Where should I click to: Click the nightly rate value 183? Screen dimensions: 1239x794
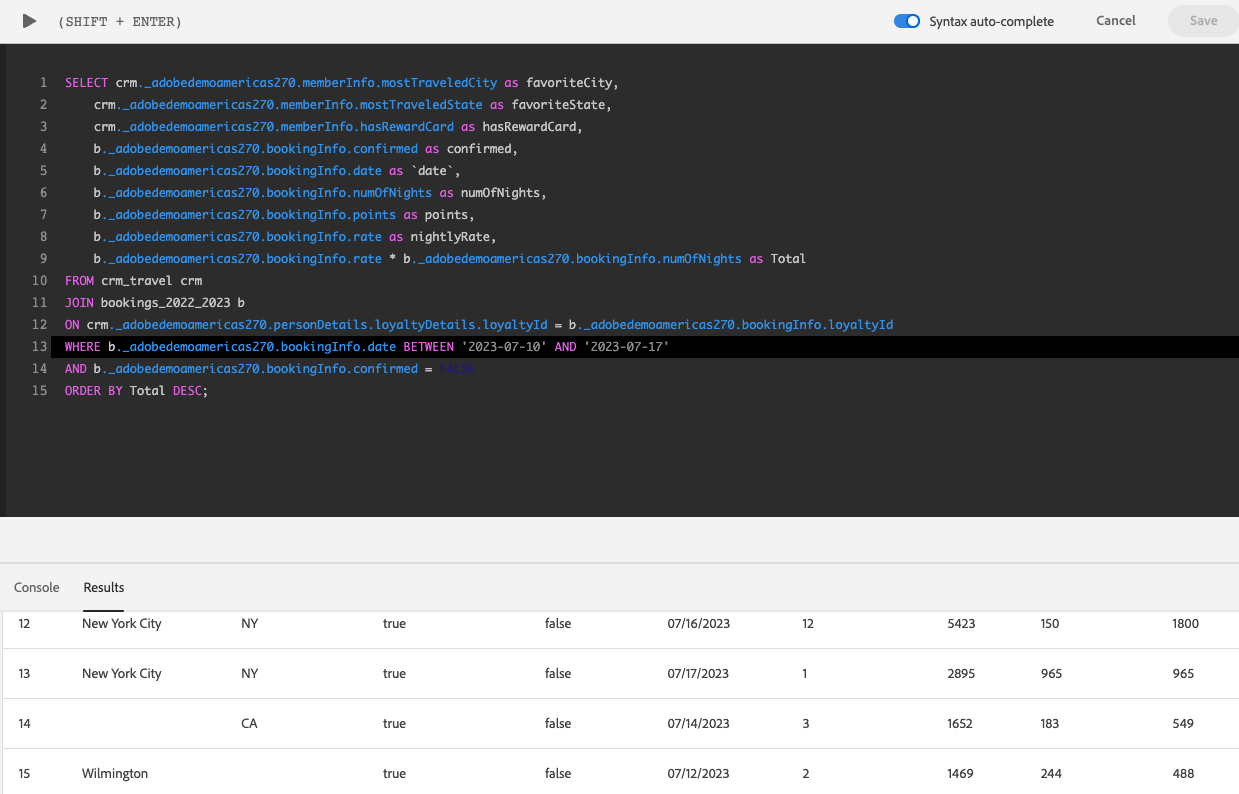pos(1050,723)
